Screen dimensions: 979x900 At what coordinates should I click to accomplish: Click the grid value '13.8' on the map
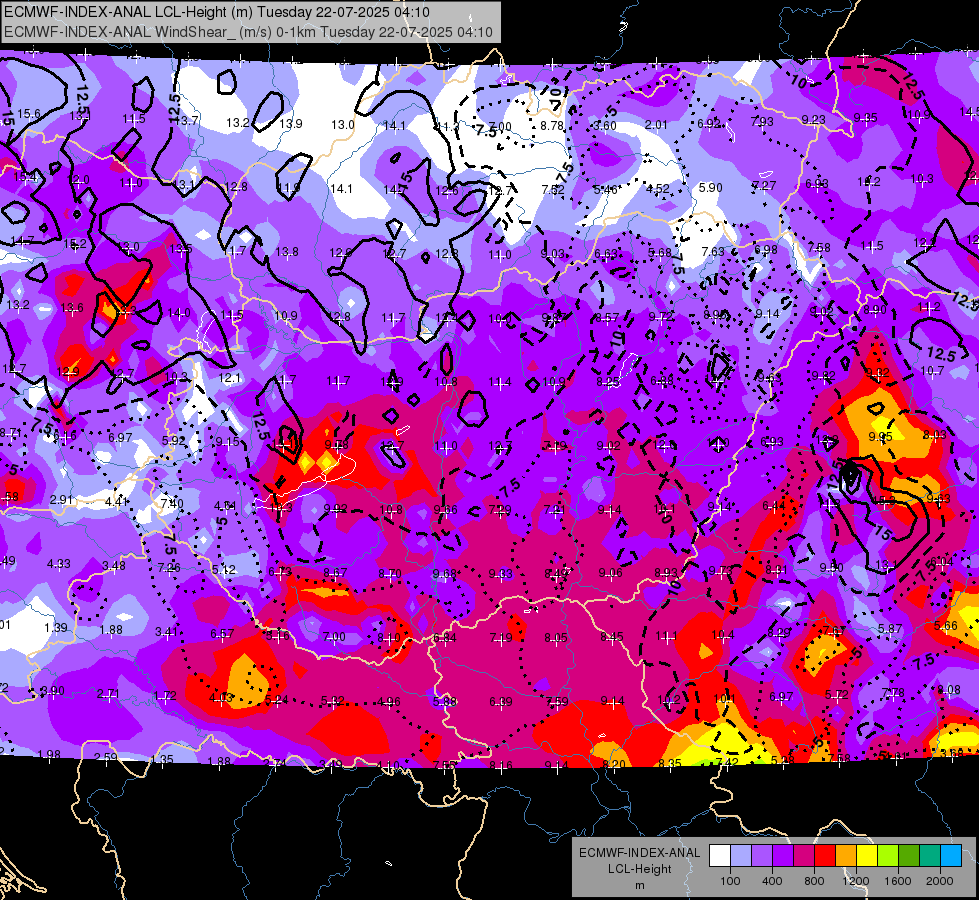pos(287,252)
